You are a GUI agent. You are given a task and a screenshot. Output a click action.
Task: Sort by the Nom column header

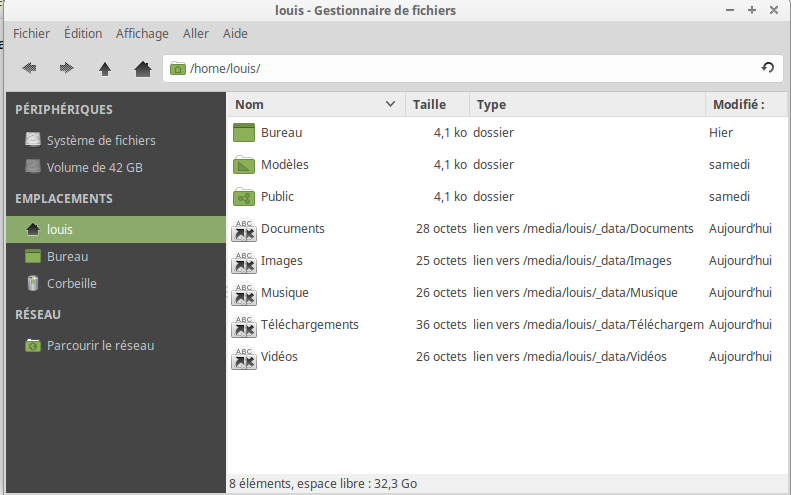tap(316, 104)
